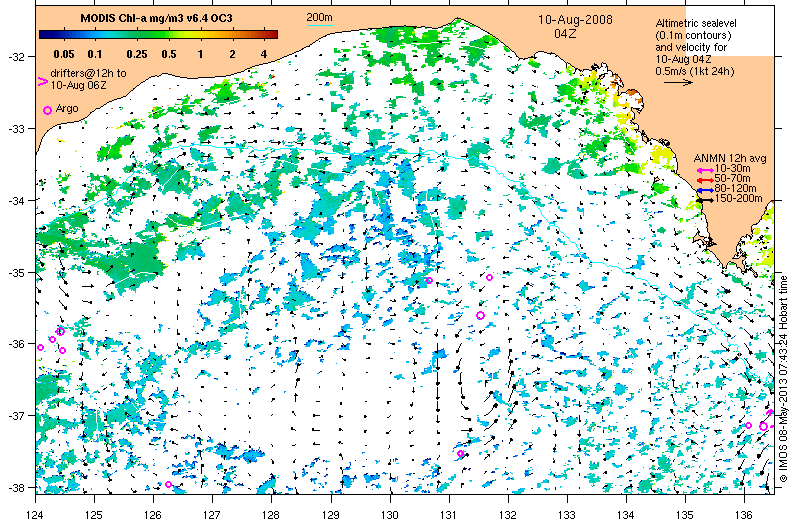Image resolution: width=800 pixels, height=520 pixels.
Task: Click the Argo float marker near 131.7E, 35.1S
Action: click(489, 278)
